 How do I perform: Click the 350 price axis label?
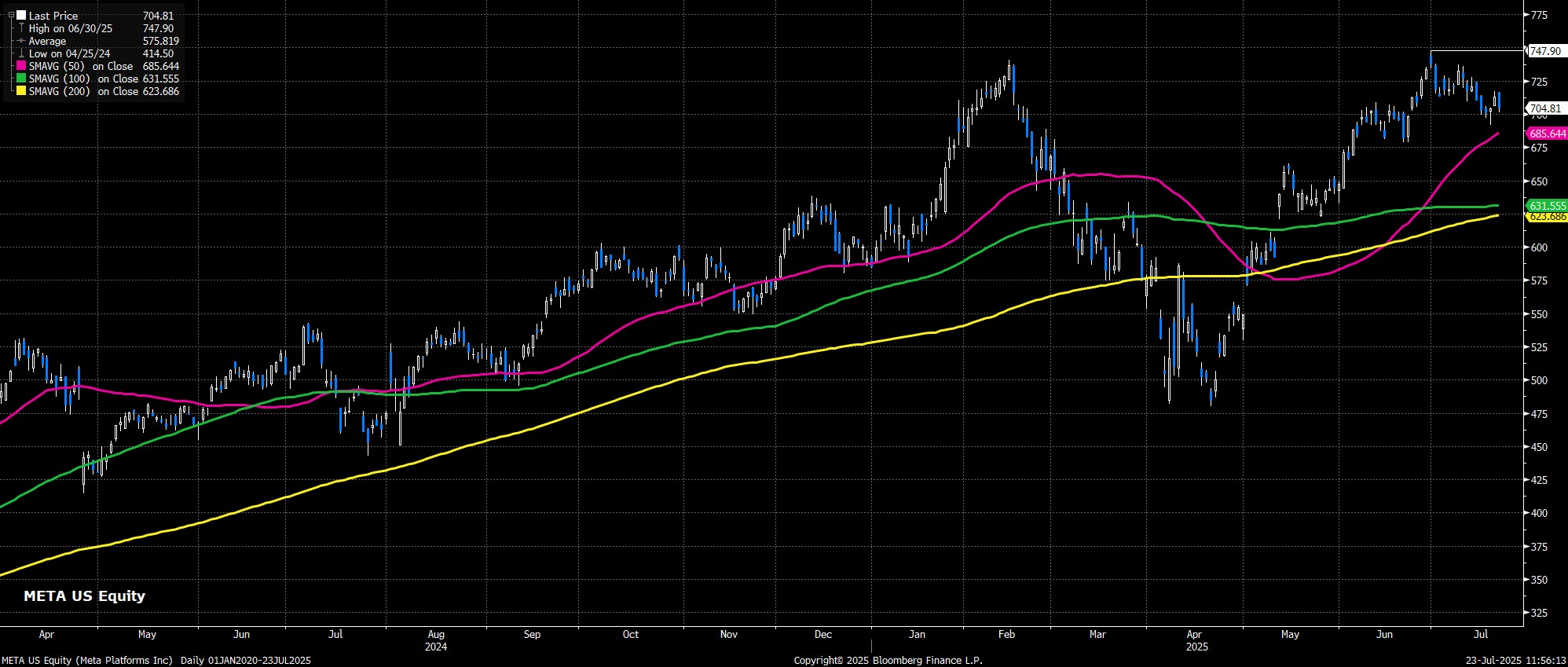point(1538,580)
